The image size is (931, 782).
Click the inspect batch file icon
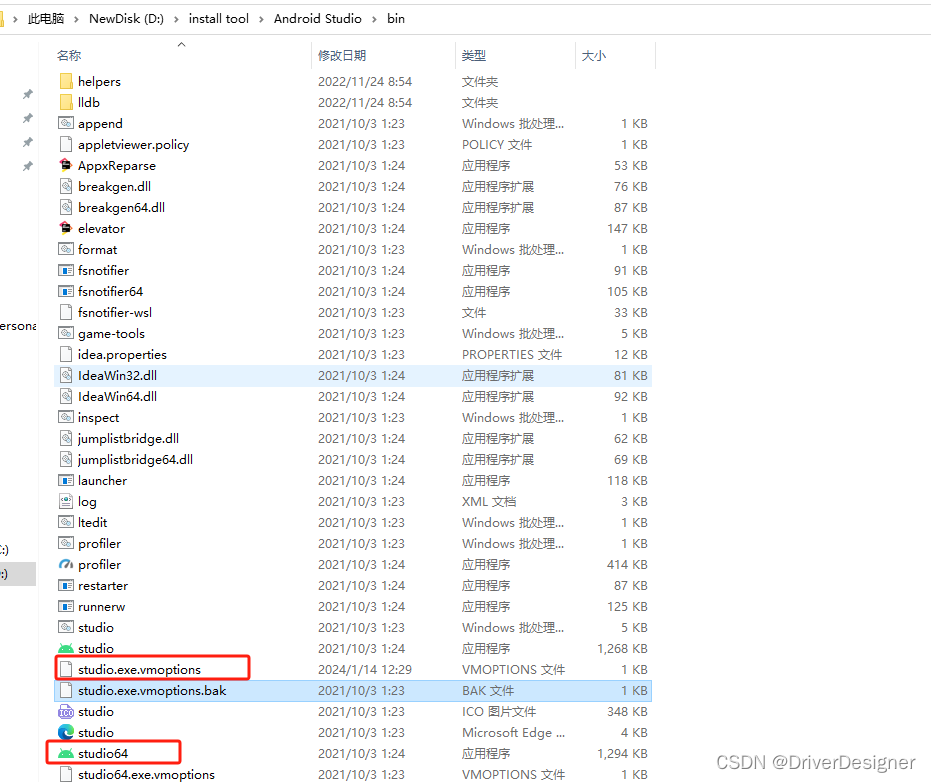coord(66,417)
